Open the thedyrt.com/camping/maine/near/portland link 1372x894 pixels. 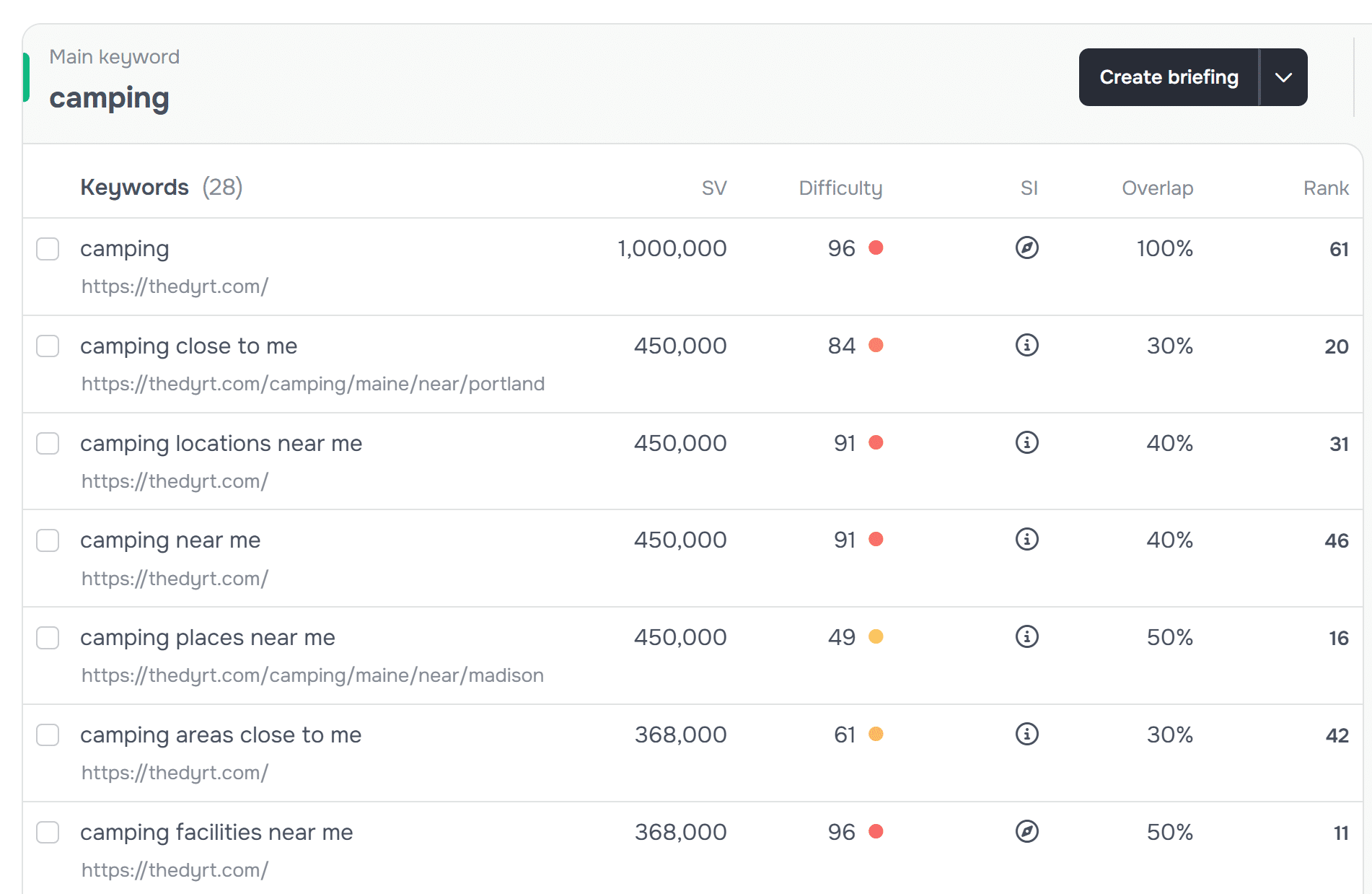point(312,383)
